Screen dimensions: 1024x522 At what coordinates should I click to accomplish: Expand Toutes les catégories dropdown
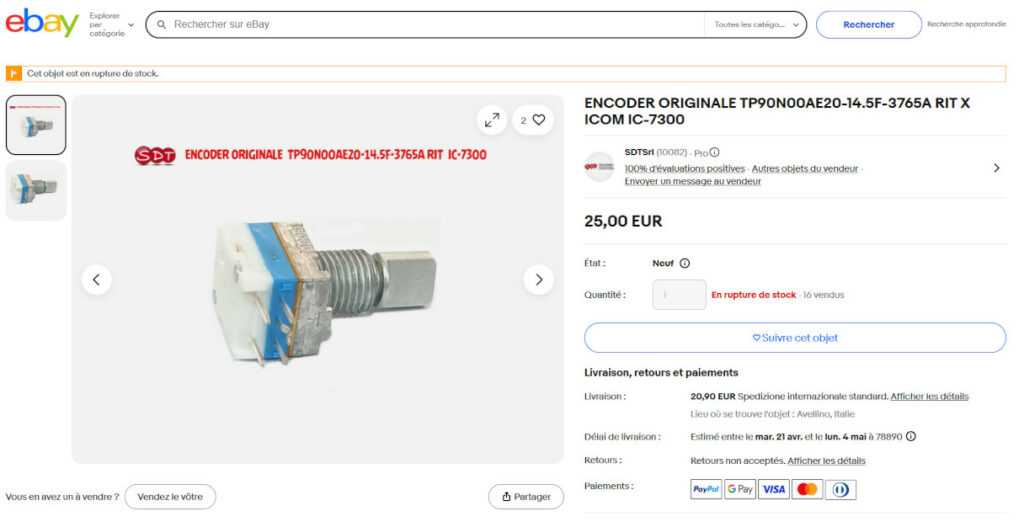[x=756, y=25]
